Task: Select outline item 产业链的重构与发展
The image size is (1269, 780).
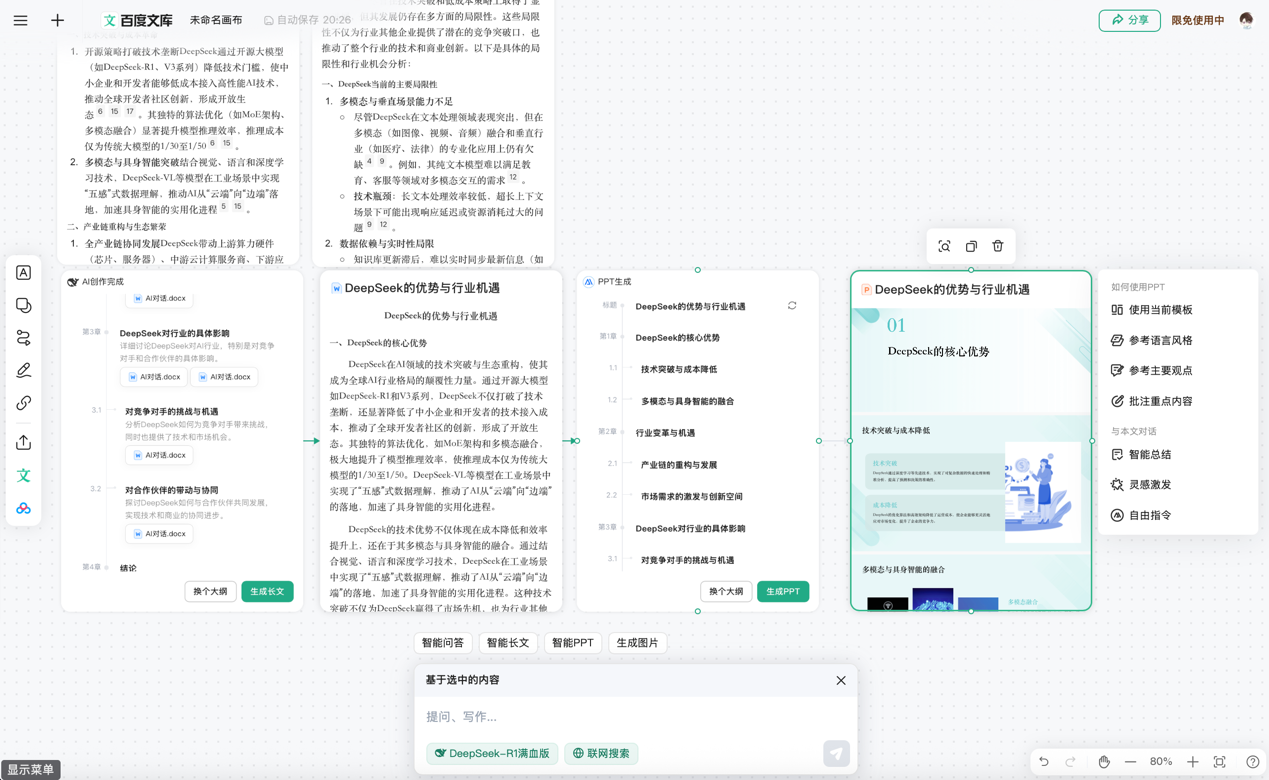Action: (679, 465)
